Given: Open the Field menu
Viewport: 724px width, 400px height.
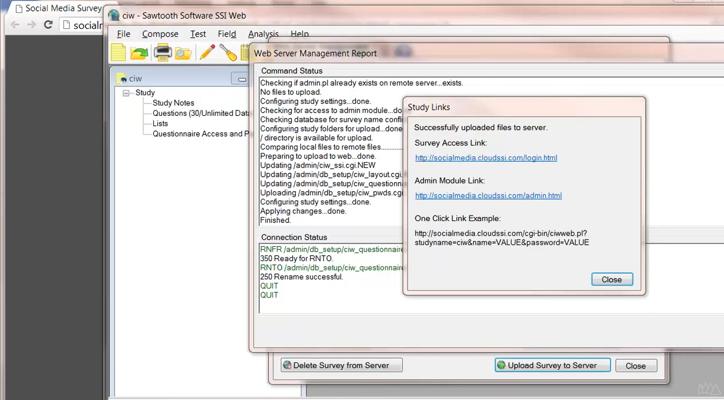Looking at the screenshot, I should coord(227,34).
